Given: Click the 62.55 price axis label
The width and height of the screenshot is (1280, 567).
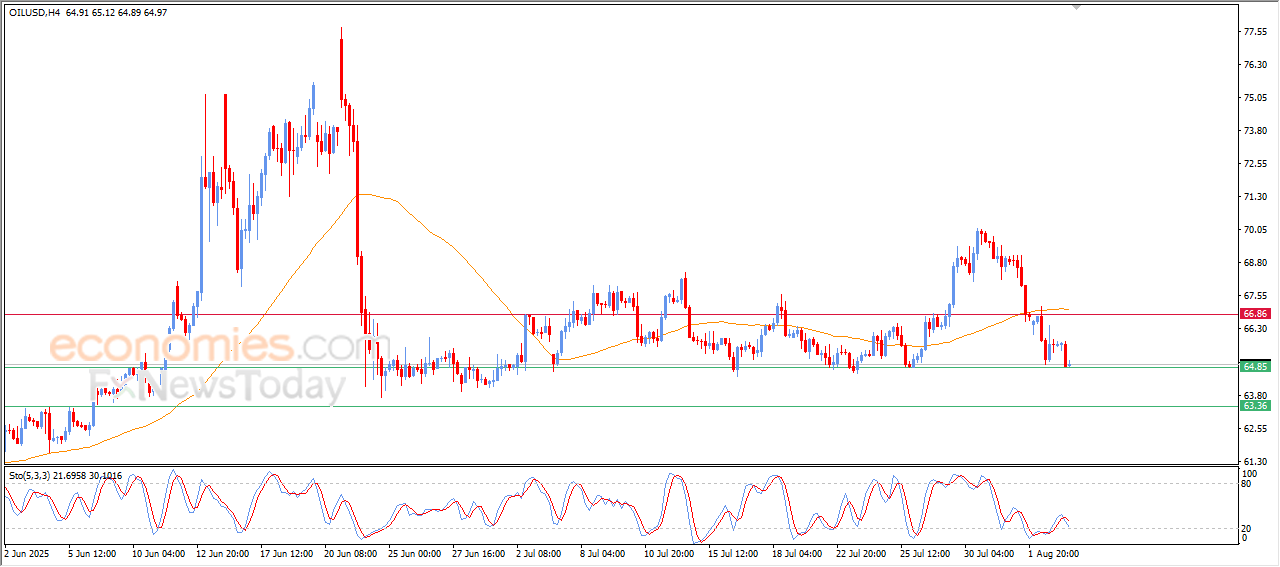Looking at the screenshot, I should coord(1255,428).
